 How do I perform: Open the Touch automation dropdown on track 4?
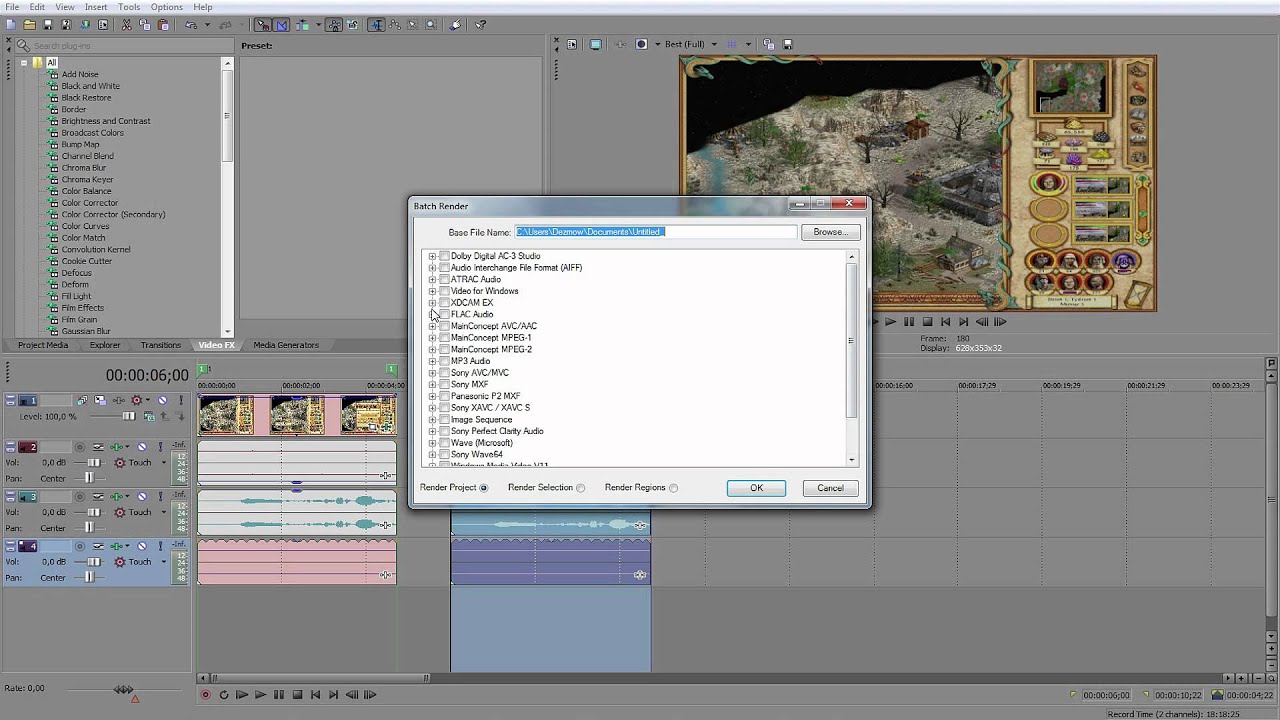(164, 562)
